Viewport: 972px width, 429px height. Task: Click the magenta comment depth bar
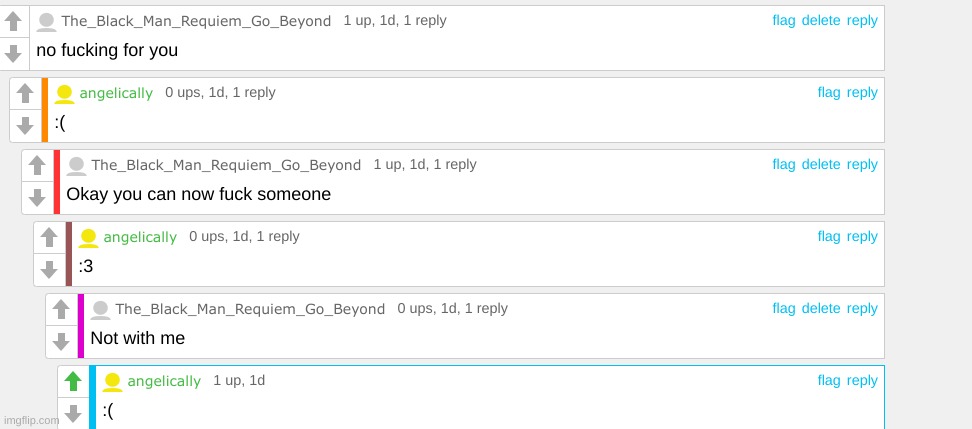pos(81,325)
